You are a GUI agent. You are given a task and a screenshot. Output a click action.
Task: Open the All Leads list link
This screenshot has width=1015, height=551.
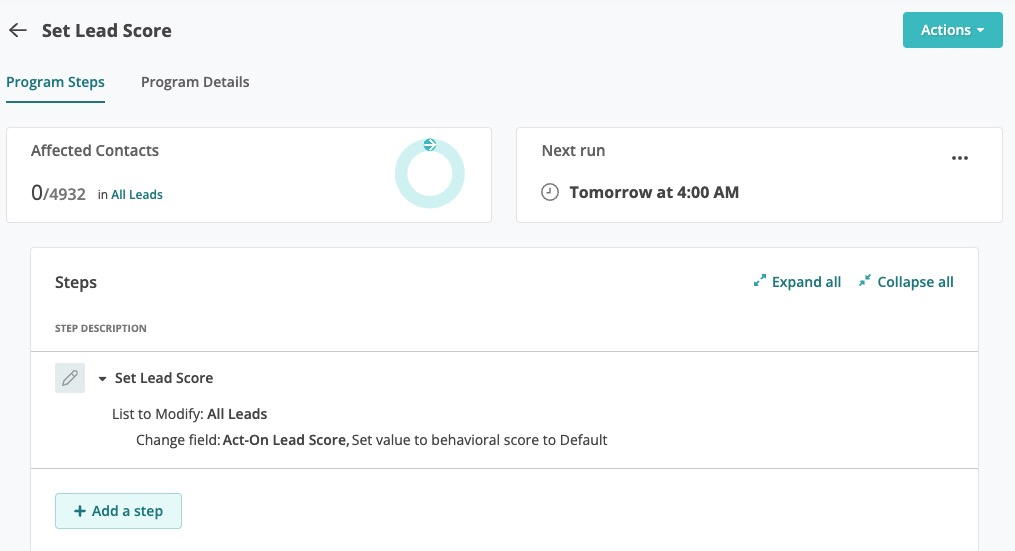(137, 195)
